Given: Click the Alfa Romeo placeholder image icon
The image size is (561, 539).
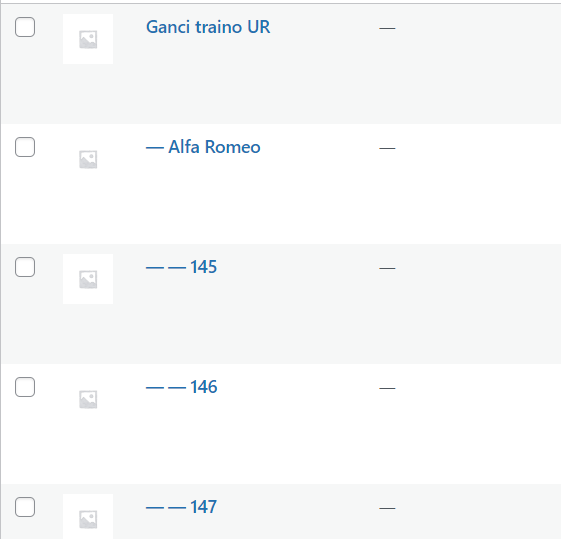Looking at the screenshot, I should point(88,159).
